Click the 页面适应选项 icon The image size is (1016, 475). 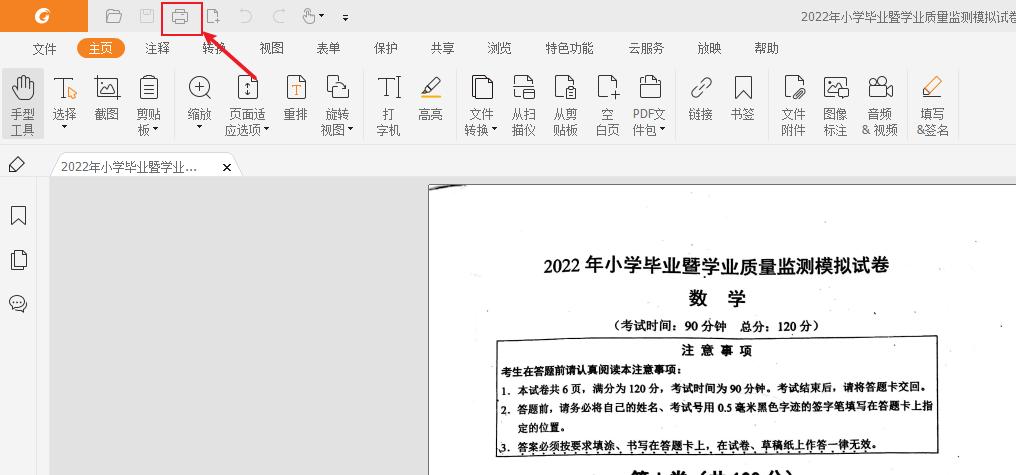pyautogui.click(x=248, y=88)
